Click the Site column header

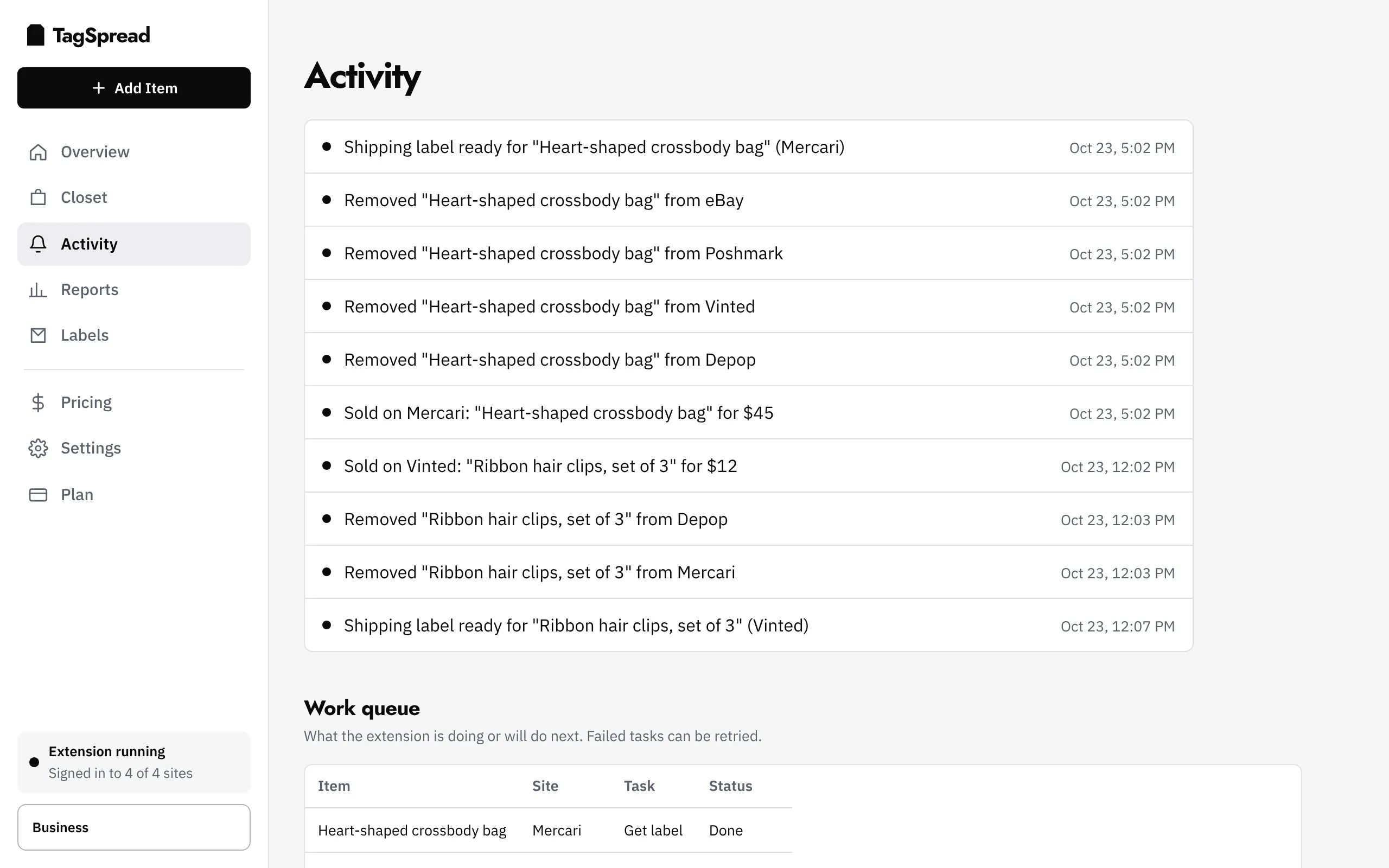click(545, 786)
